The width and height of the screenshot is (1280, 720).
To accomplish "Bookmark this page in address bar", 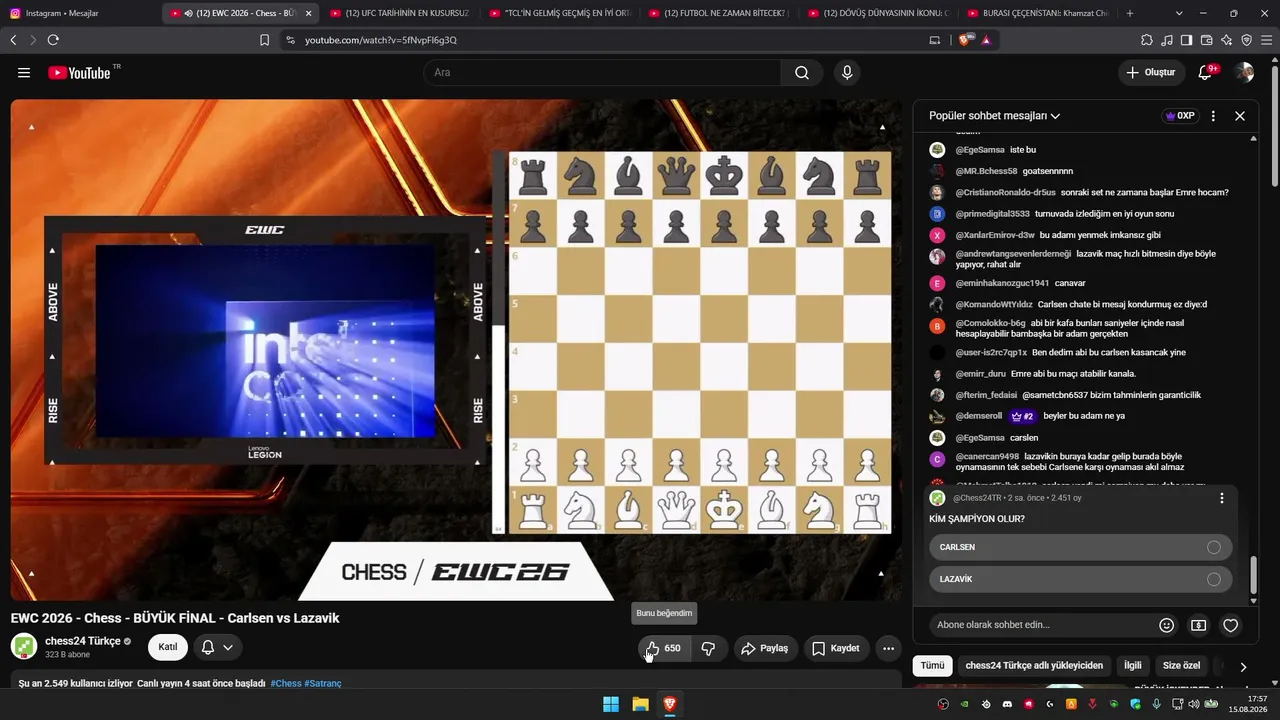I will pyautogui.click(x=264, y=40).
